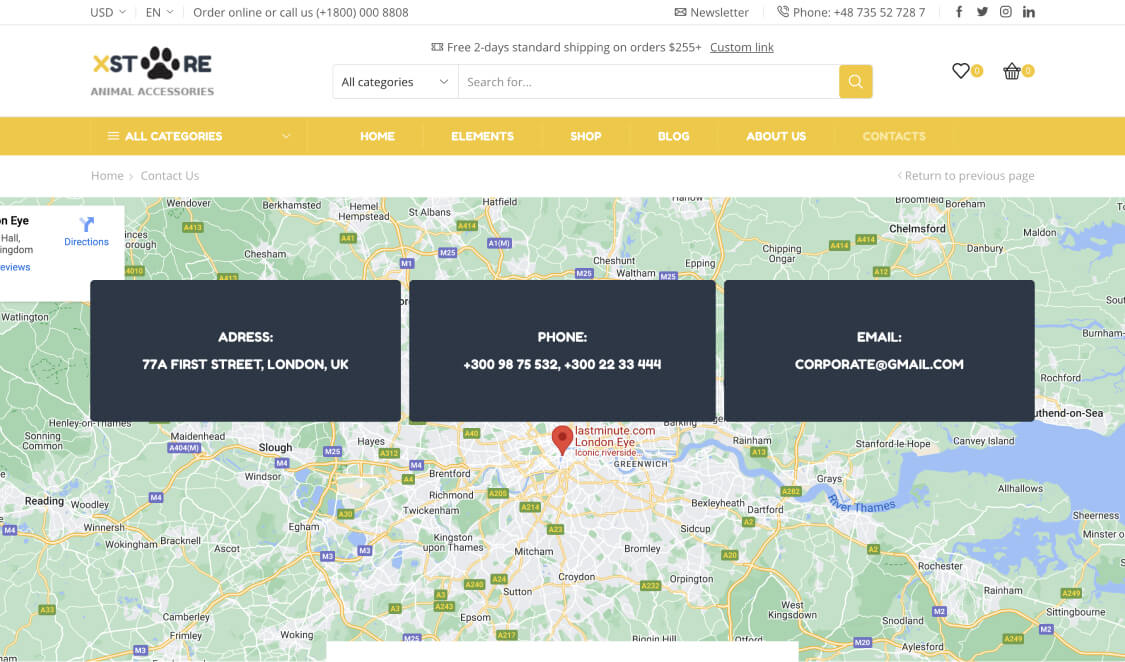Open the shopping basket icon
The width and height of the screenshot is (1125, 662).
pyautogui.click(x=1012, y=71)
